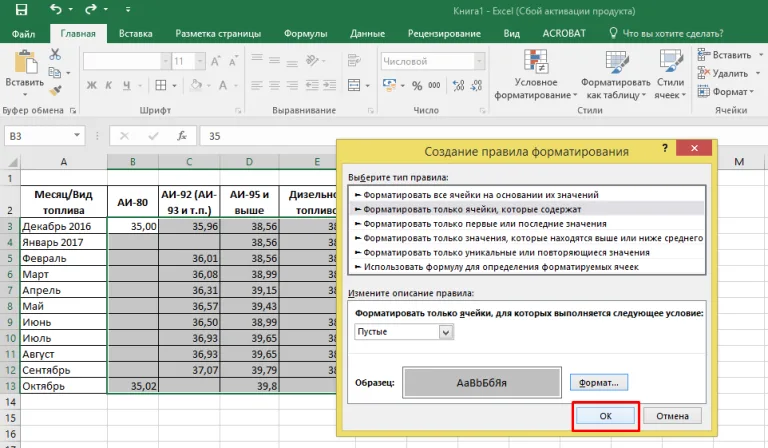Viewport: 768px width, 448px height.
Task: Click the Save icon in quick access toolbar
Action: click(22, 9)
